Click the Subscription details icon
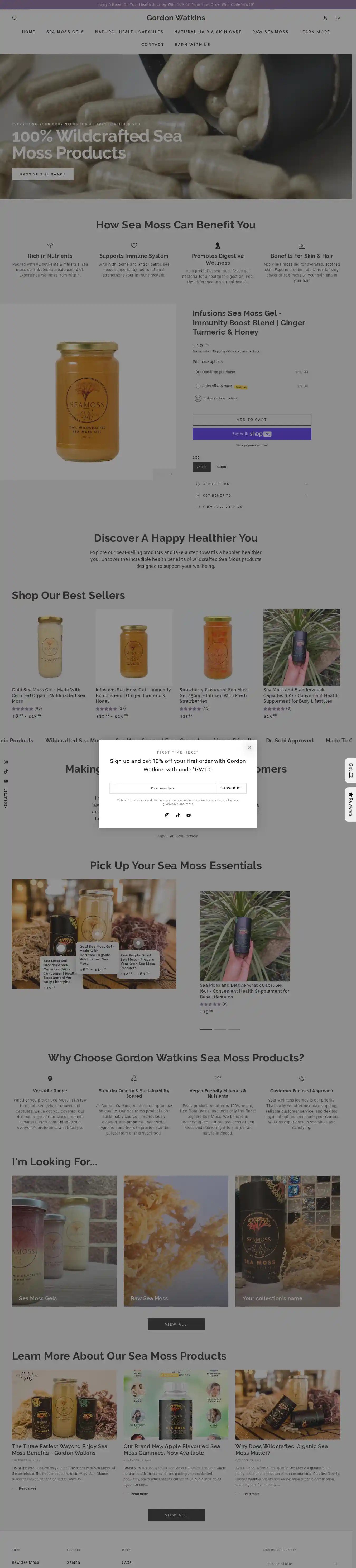This screenshot has width=356, height=1568. [x=198, y=398]
